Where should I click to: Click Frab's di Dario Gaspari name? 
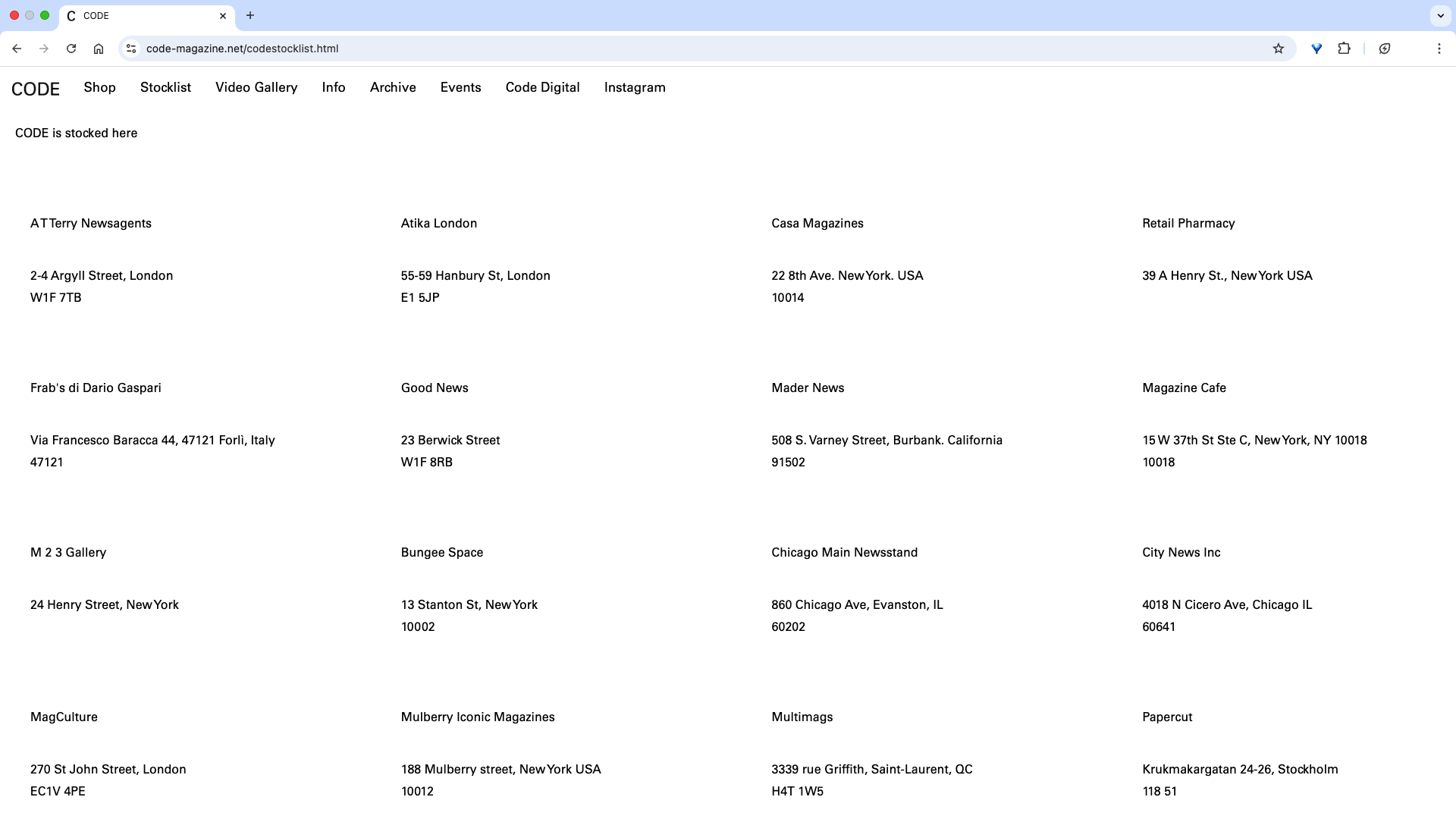tap(96, 388)
